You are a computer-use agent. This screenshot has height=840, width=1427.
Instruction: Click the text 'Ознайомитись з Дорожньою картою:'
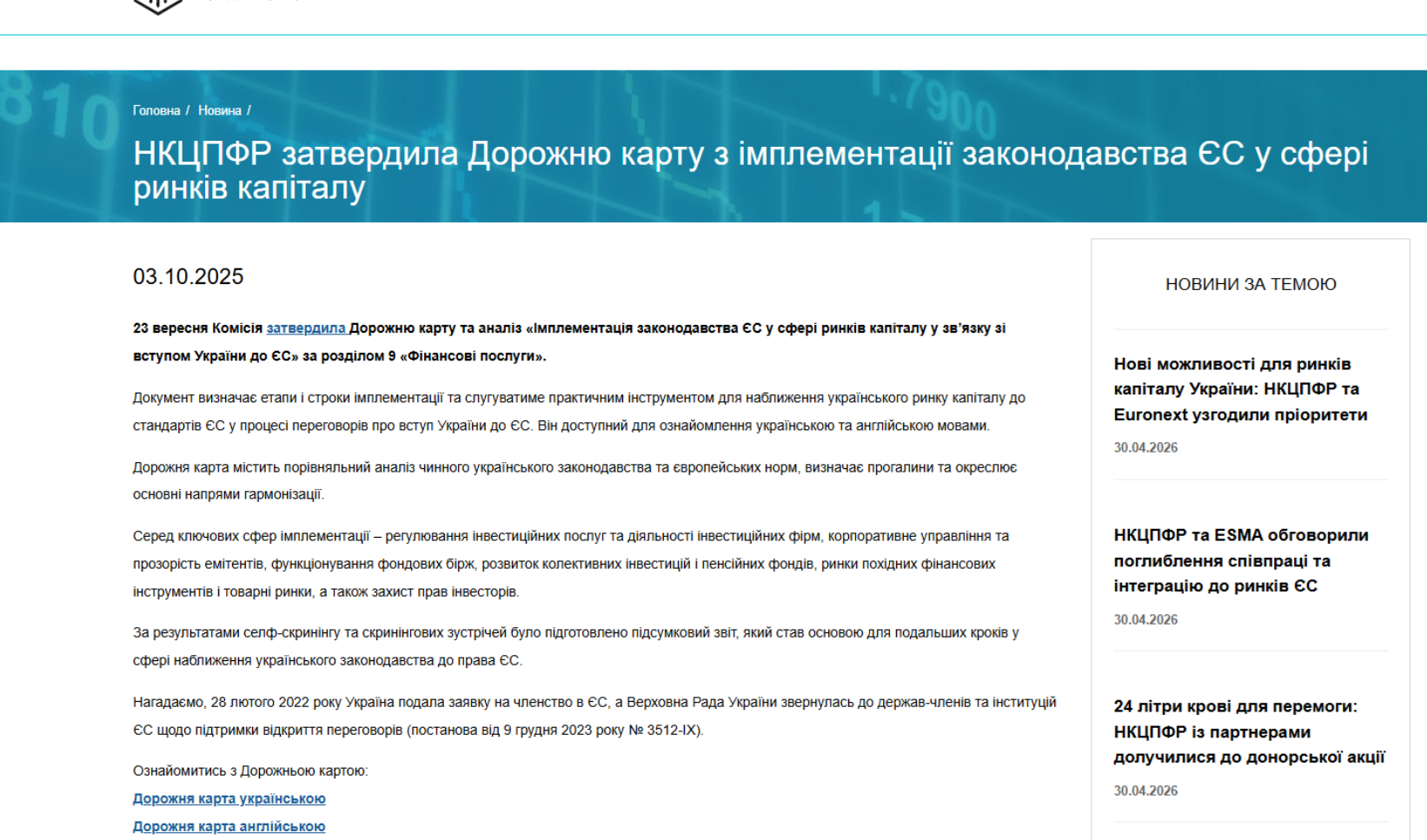250,771
